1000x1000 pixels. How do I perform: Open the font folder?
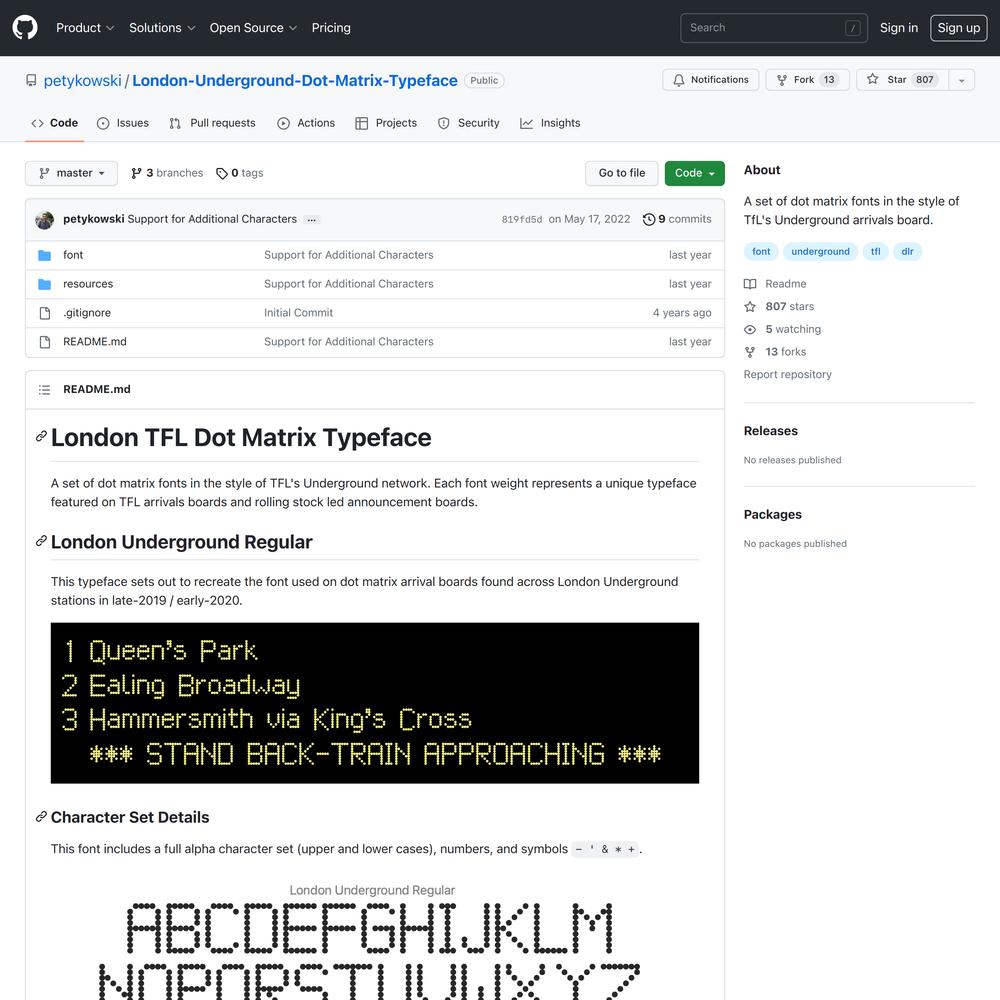pyautogui.click(x=73, y=255)
